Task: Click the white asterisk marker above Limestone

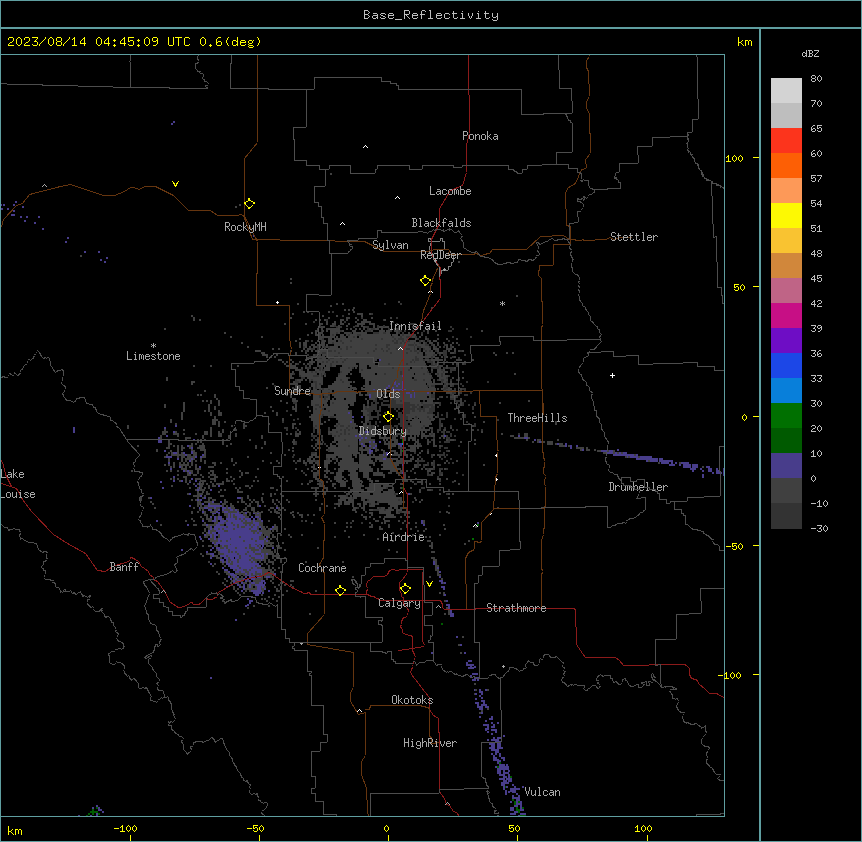Action: 153,346
